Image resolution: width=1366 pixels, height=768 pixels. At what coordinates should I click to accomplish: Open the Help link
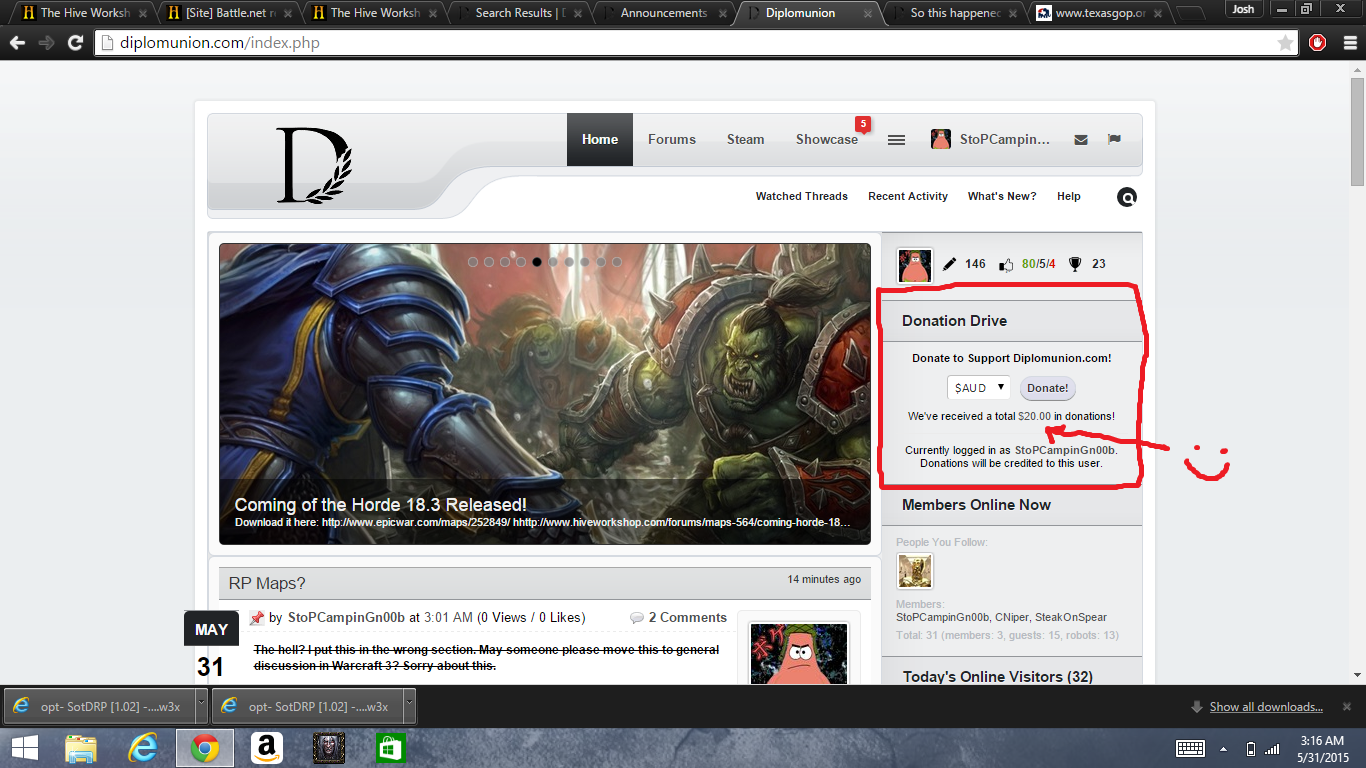pos(1069,197)
